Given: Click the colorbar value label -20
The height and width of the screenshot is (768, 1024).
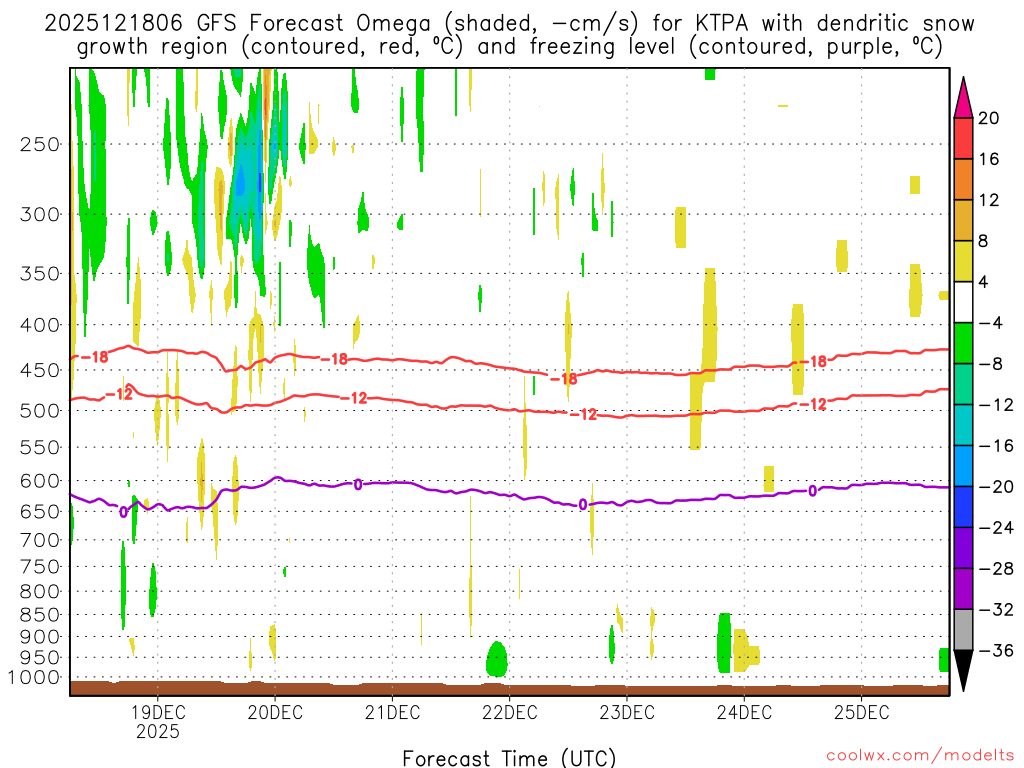Looking at the screenshot, I should tap(996, 487).
